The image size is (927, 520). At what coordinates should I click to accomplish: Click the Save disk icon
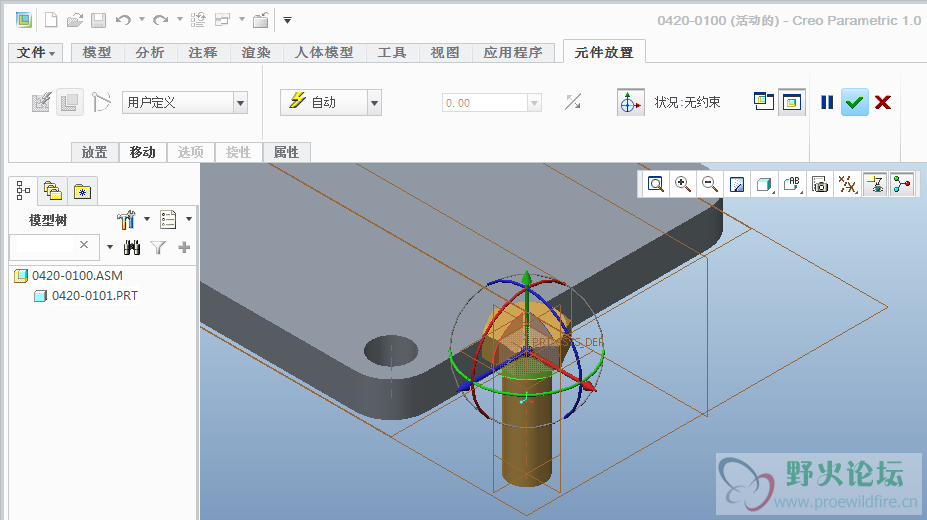pos(98,20)
